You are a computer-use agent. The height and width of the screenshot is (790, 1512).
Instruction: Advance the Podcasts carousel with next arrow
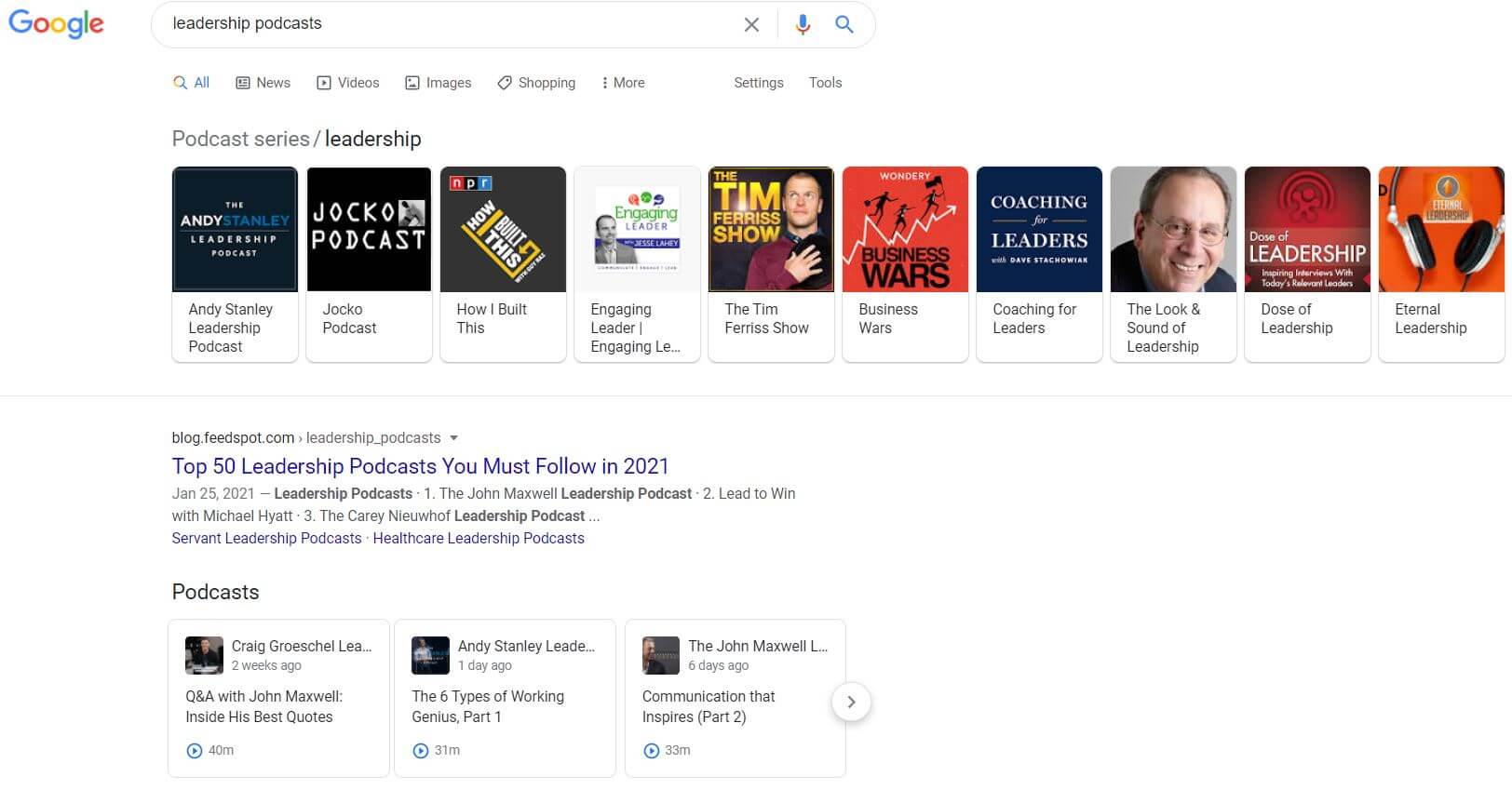coord(851,702)
